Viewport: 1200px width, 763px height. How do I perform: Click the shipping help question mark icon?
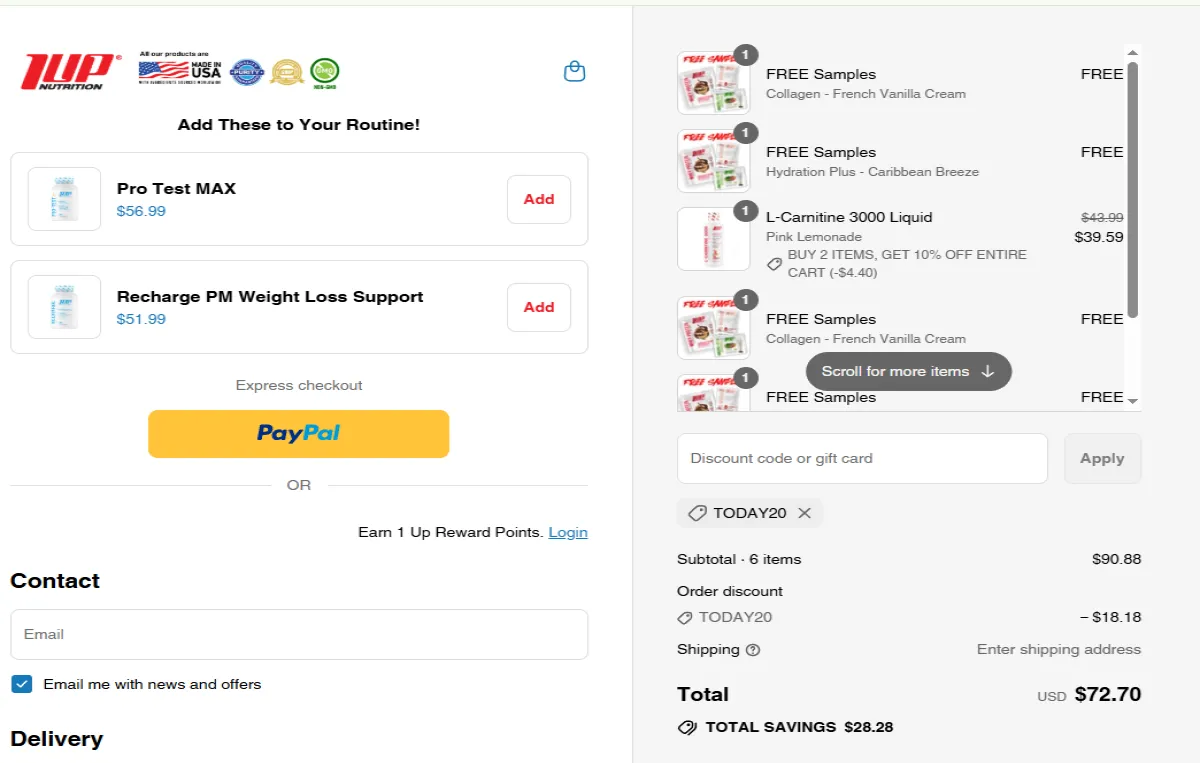click(753, 650)
